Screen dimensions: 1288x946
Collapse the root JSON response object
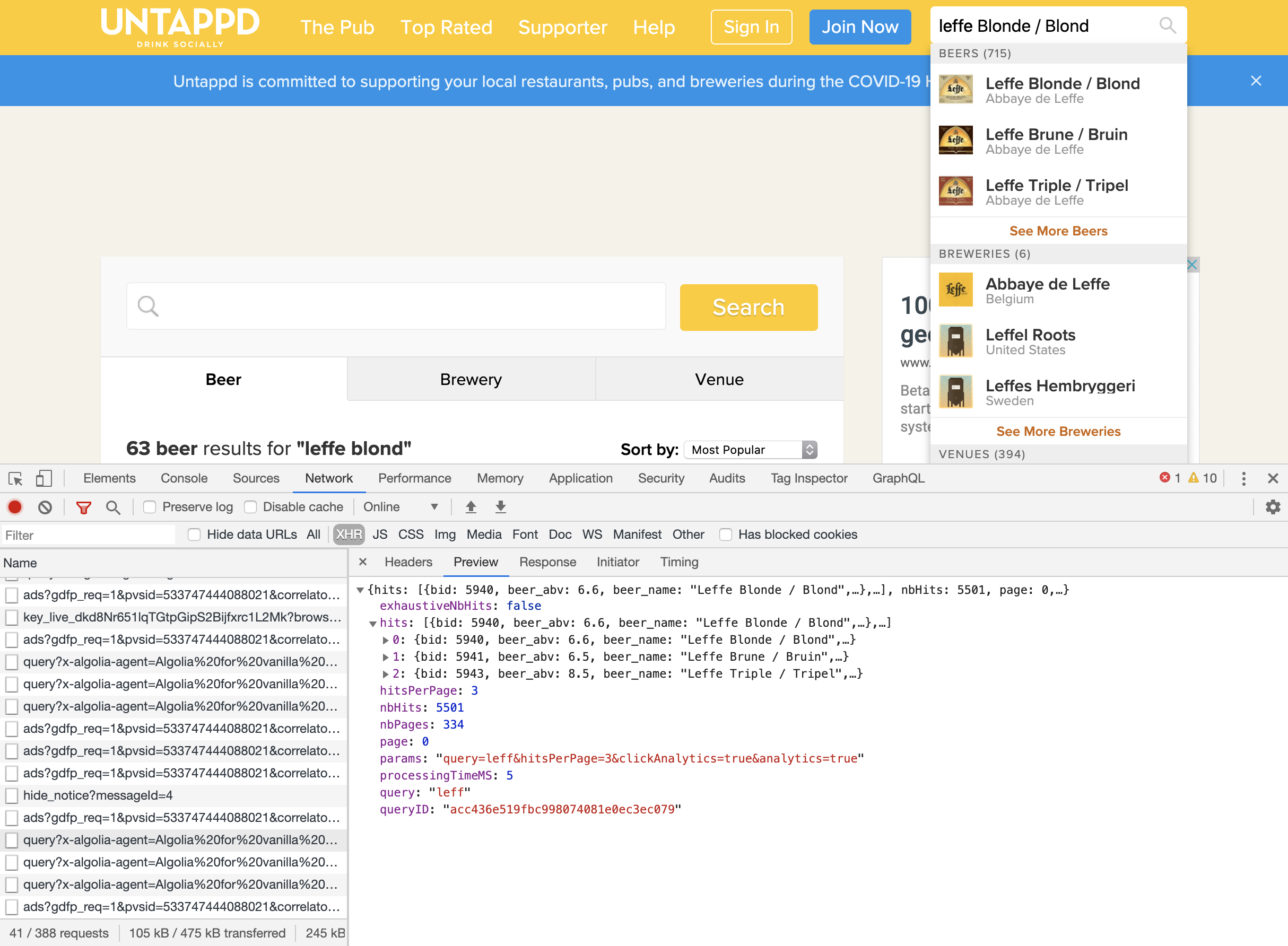[x=360, y=590]
